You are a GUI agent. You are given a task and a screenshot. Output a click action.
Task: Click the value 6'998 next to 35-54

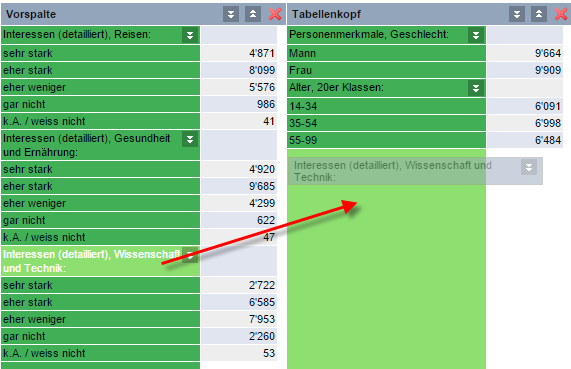(x=547, y=123)
